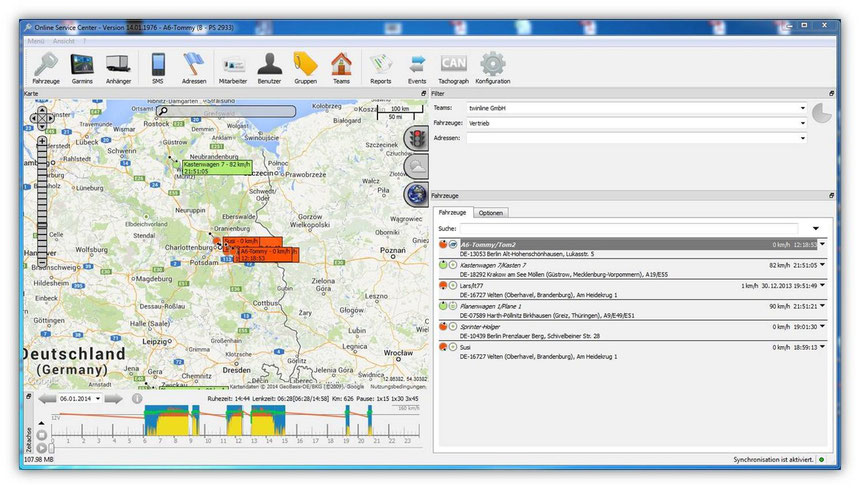The height and width of the screenshot is (489, 860).
Task: Click the driving block at hour 7 in timeline
Action: 166,421
